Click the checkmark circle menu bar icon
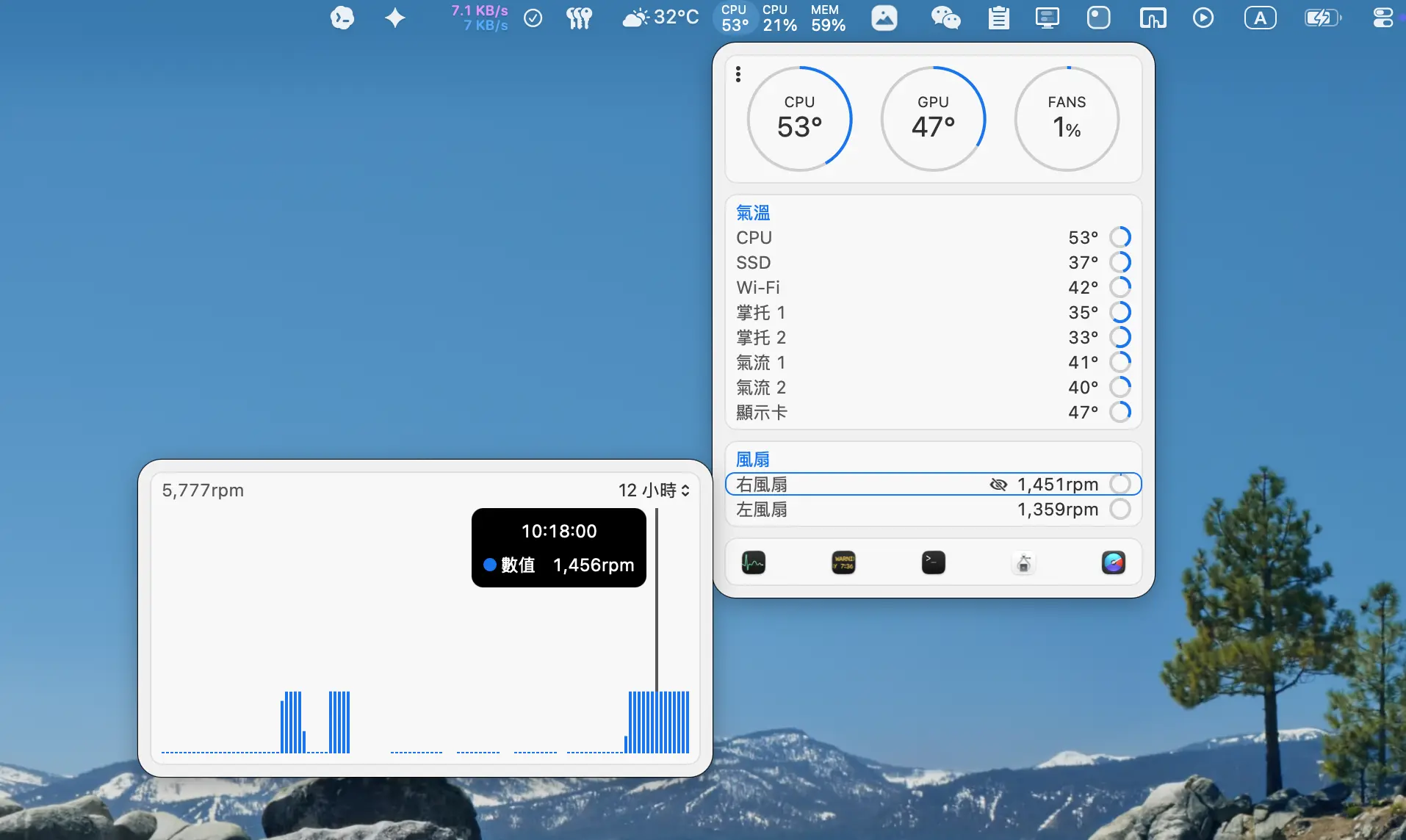 point(533,18)
